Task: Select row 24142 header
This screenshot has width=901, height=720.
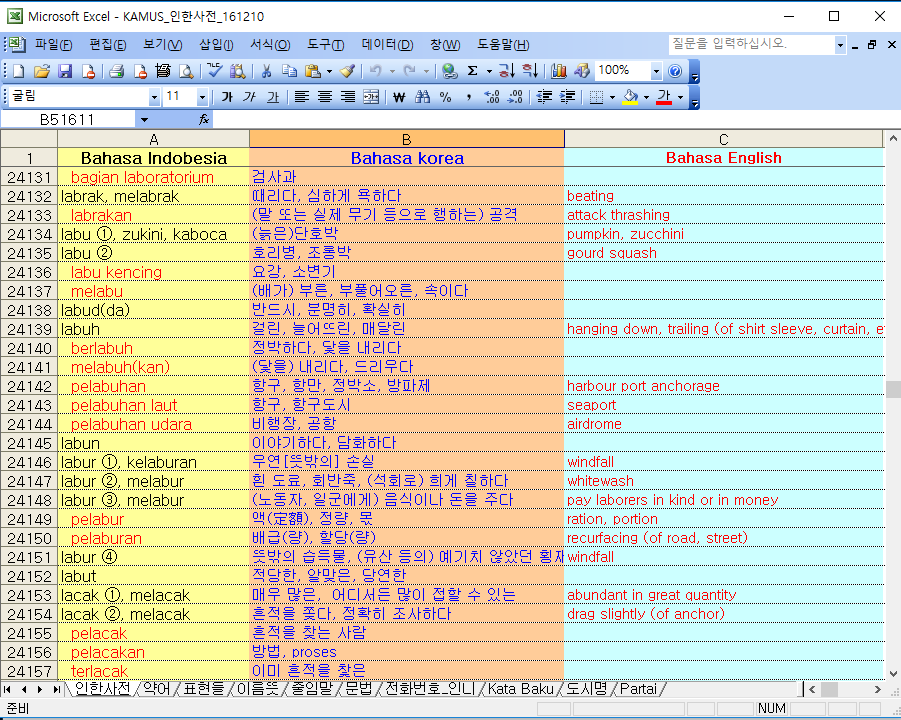Action: [x=29, y=386]
